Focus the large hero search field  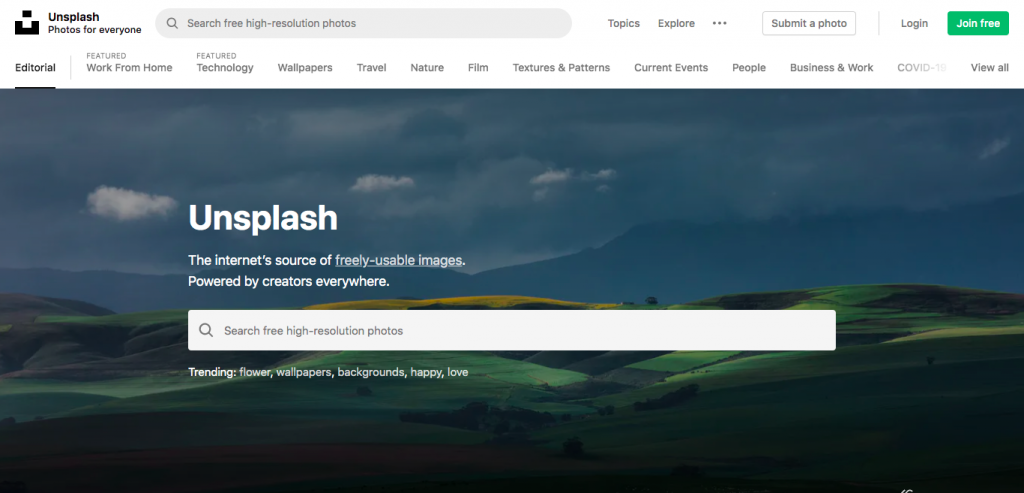511,330
